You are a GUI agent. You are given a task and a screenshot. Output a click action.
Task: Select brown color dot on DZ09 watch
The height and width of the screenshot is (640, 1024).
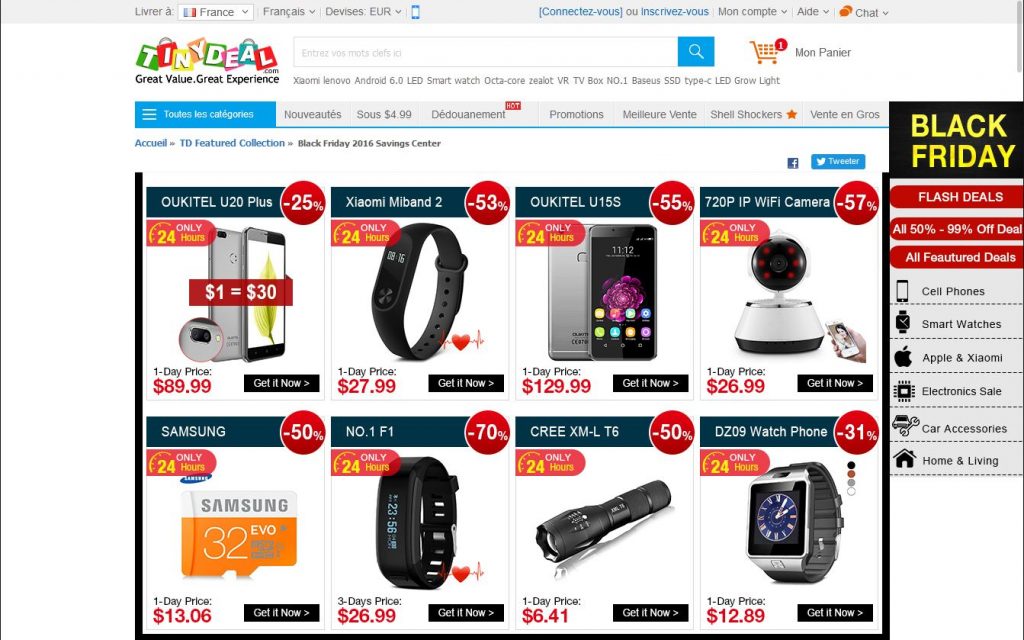(x=851, y=474)
